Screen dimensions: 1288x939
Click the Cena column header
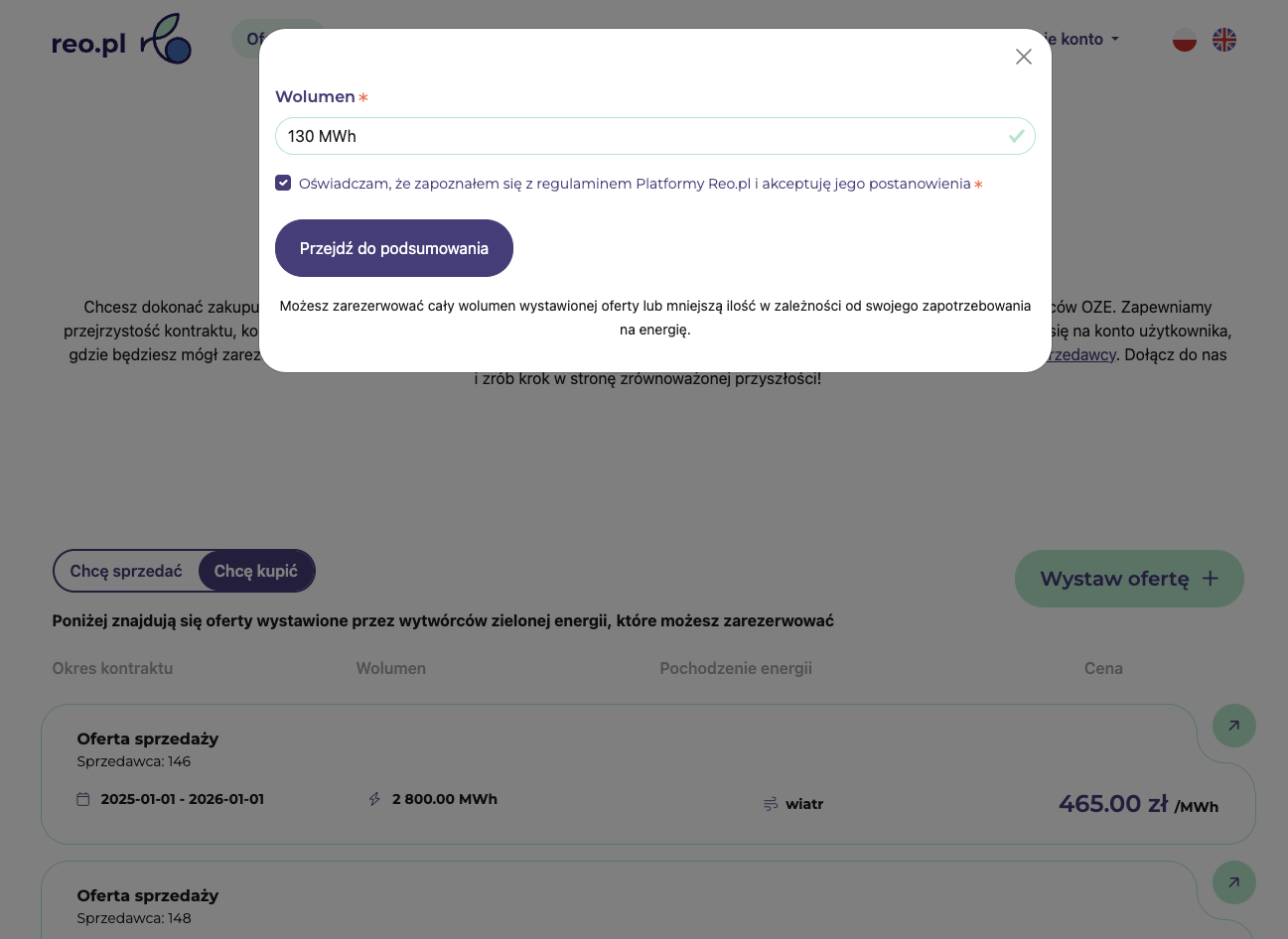coord(1103,668)
